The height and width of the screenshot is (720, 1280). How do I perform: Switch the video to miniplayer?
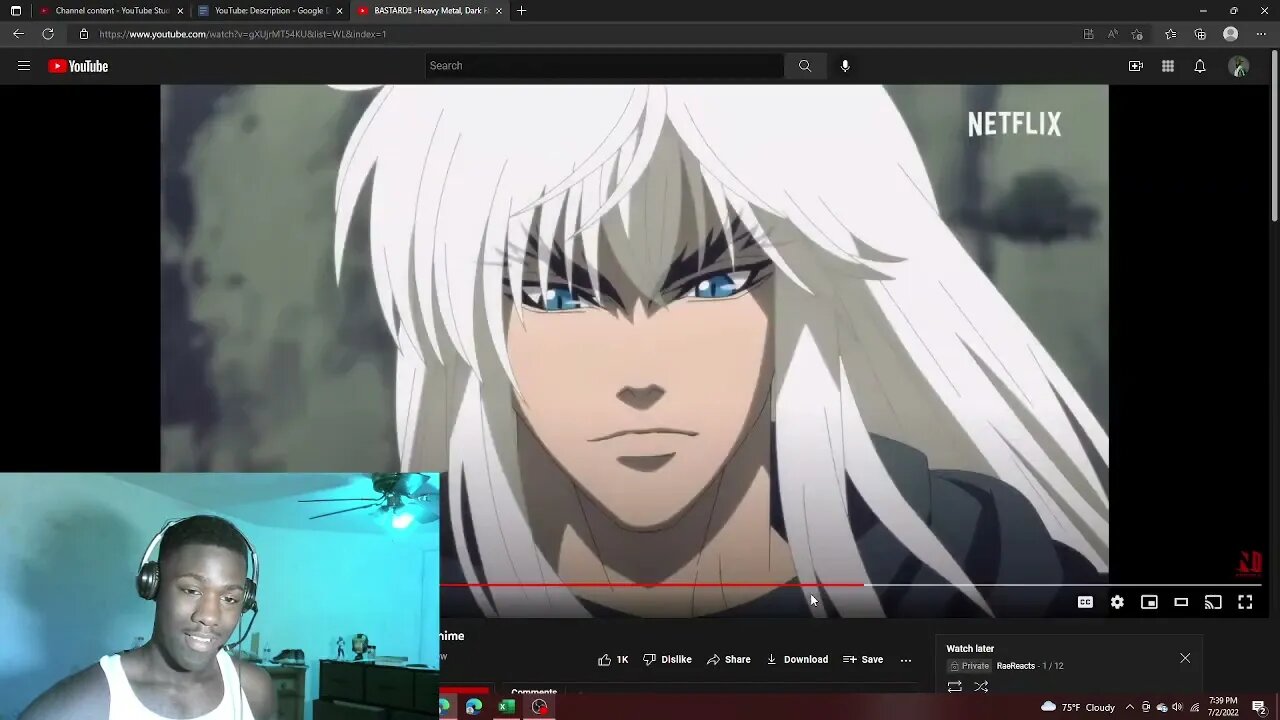[1149, 602]
